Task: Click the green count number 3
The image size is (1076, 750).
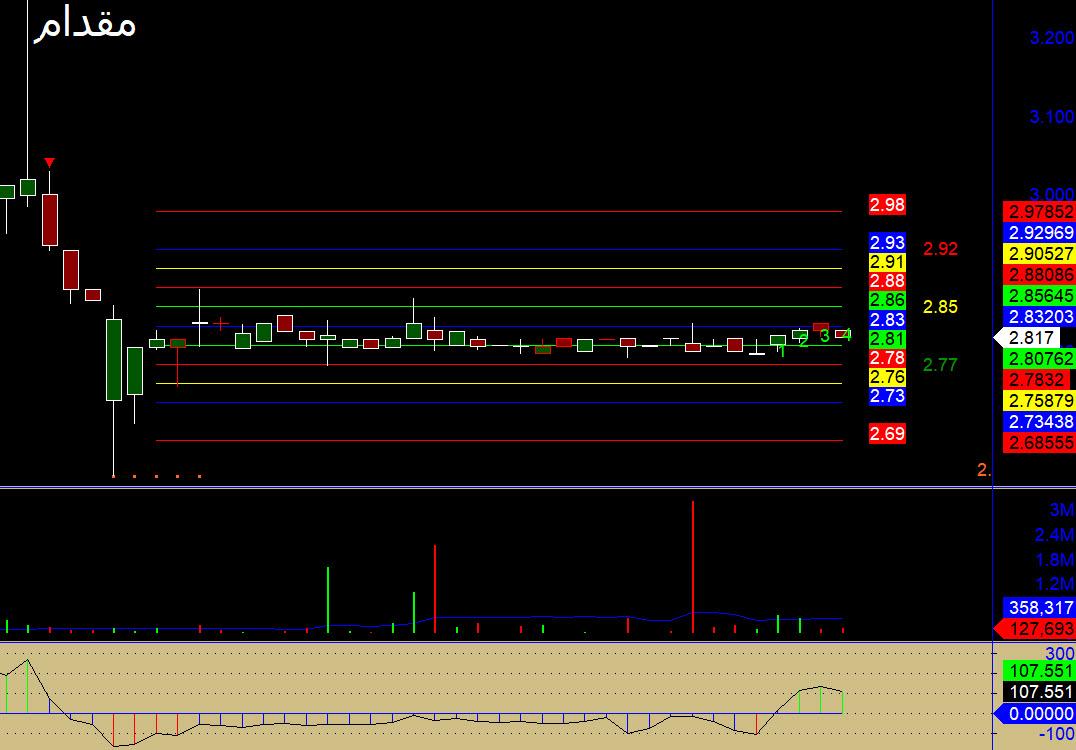Action: [x=825, y=336]
